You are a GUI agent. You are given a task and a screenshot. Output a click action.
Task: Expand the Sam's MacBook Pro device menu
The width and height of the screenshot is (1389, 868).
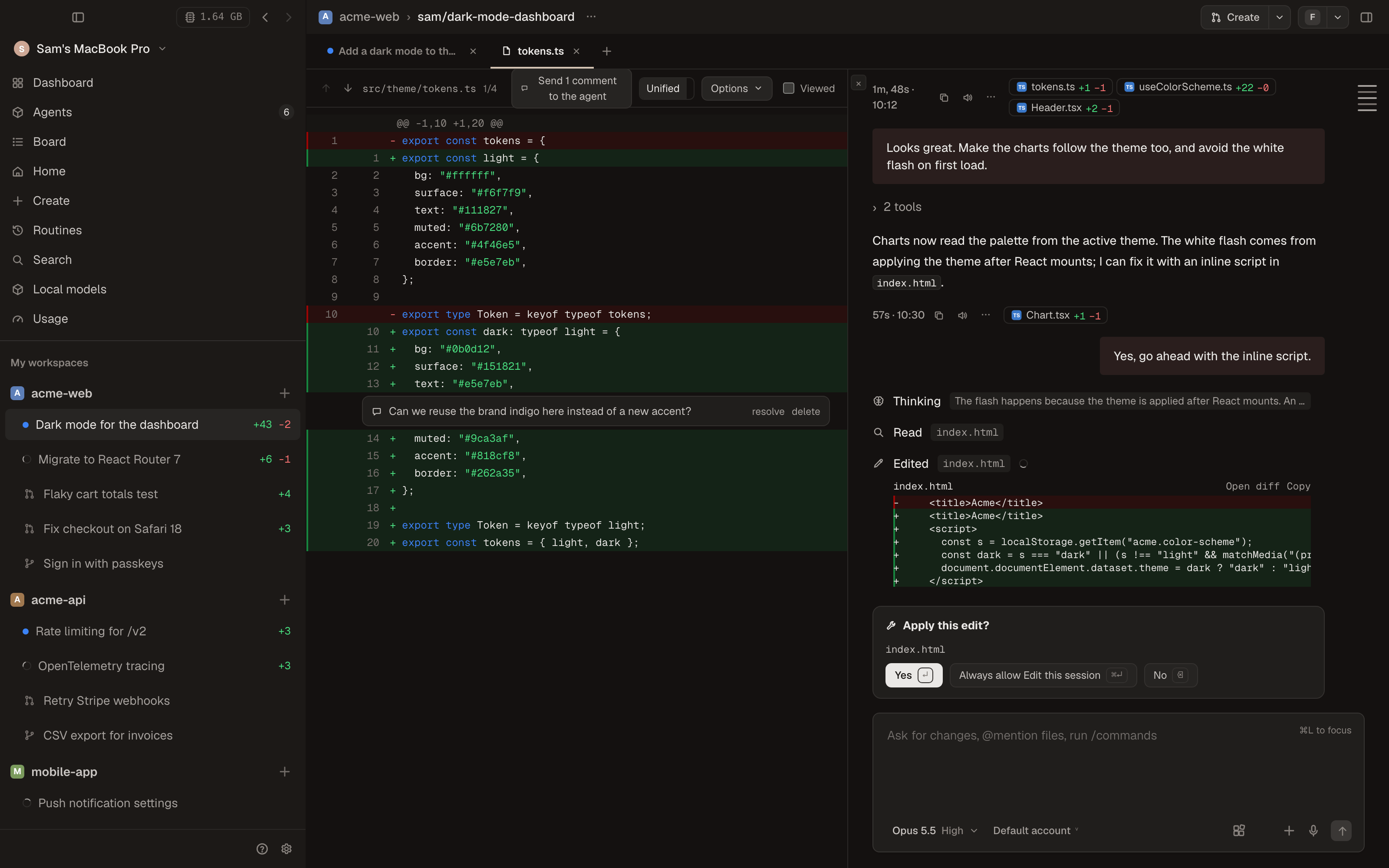[x=90, y=49]
